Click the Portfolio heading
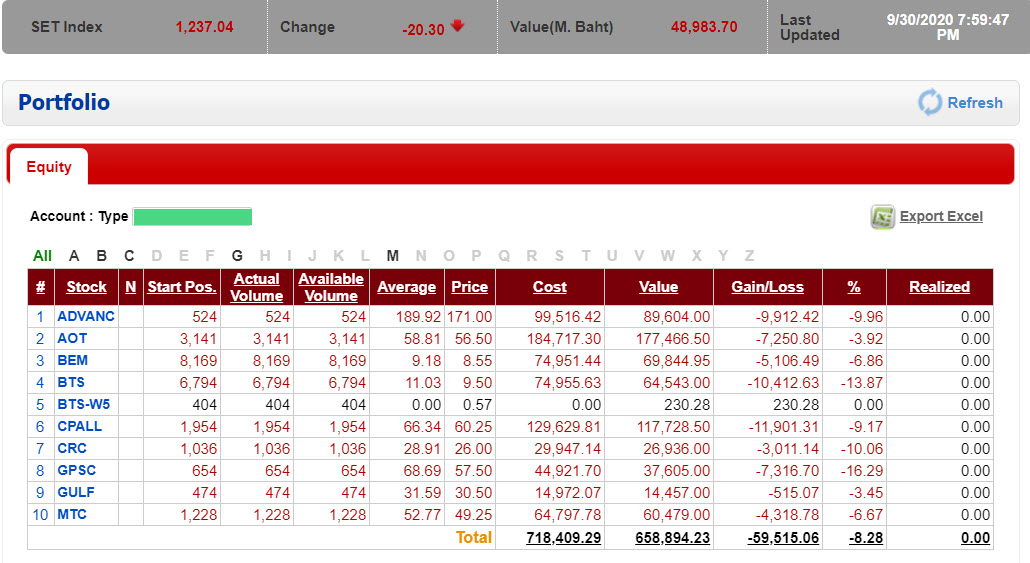This screenshot has width=1030, height=563. click(64, 102)
